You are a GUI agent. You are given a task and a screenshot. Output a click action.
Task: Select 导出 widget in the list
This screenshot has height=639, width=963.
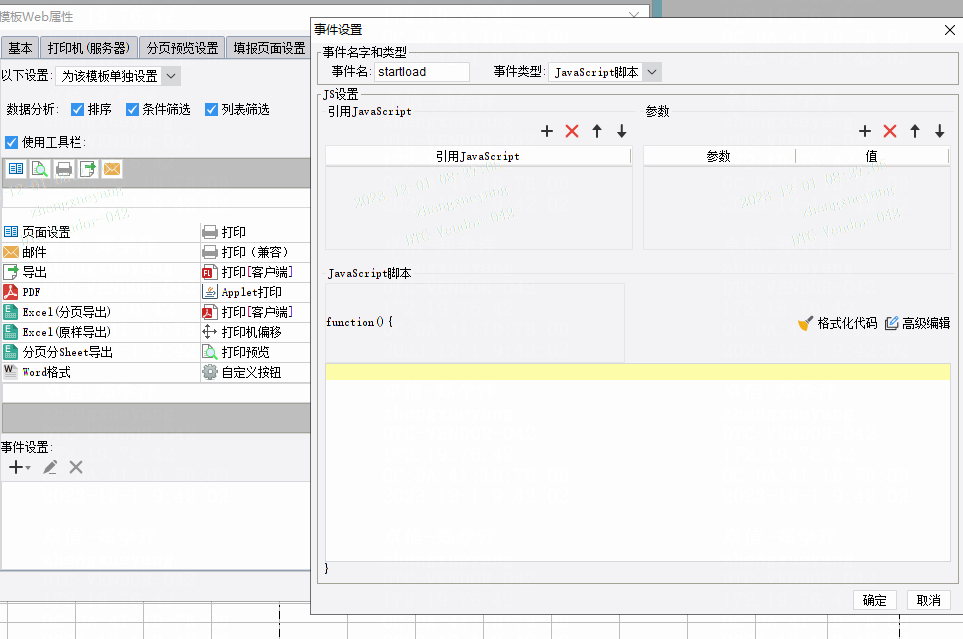(101, 272)
